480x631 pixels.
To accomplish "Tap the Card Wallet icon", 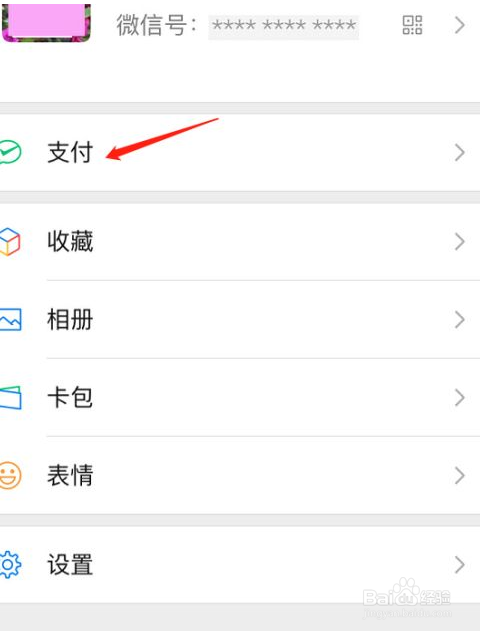I will click(x=10, y=398).
